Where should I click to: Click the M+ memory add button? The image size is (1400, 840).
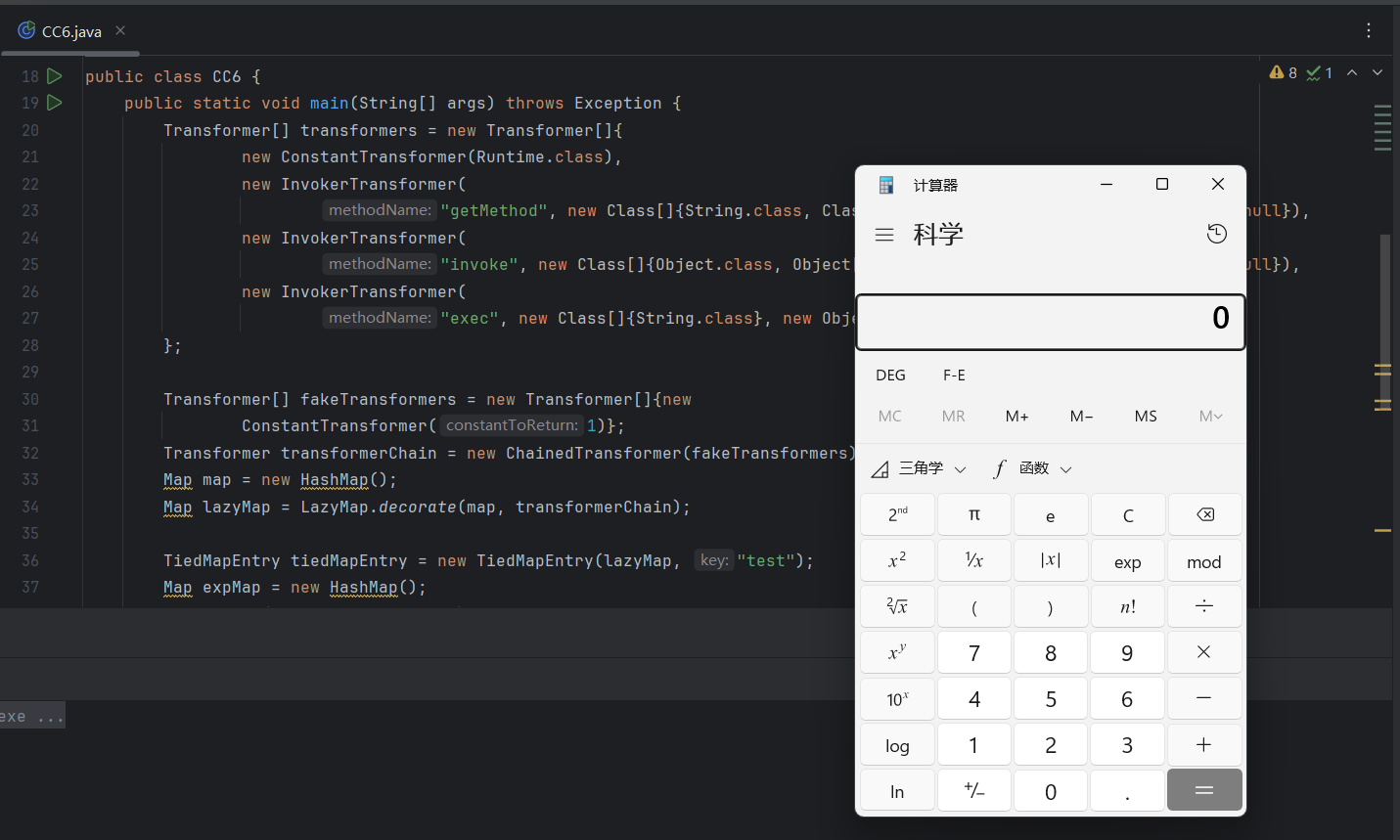[x=1017, y=417]
